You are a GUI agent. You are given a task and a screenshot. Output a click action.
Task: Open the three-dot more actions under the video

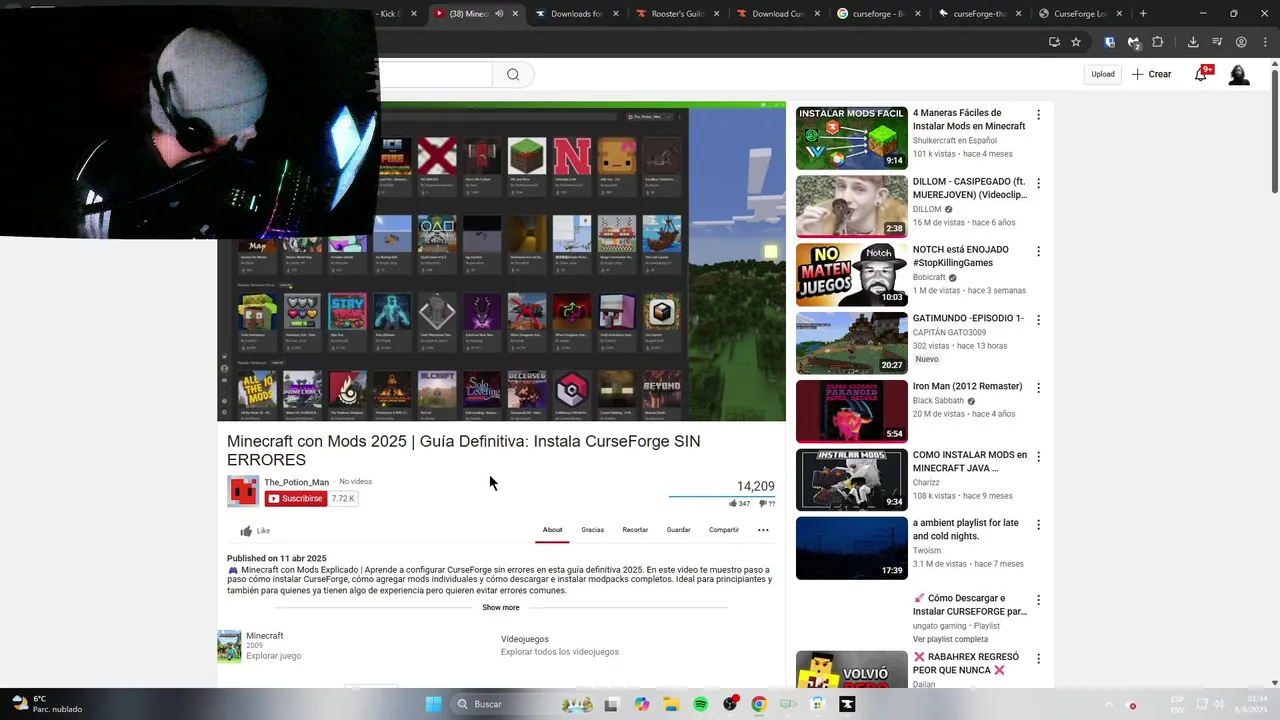[763, 530]
